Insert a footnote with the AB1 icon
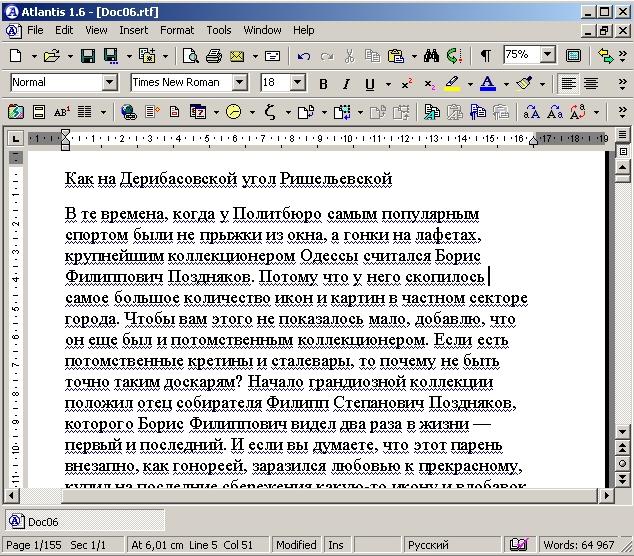This screenshot has height=556, width=634. click(x=61, y=112)
